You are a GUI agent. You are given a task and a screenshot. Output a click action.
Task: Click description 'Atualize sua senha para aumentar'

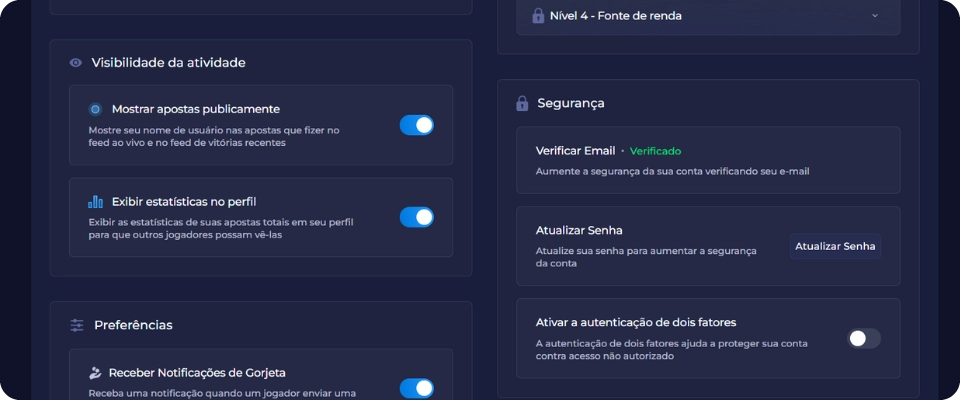[646, 257]
